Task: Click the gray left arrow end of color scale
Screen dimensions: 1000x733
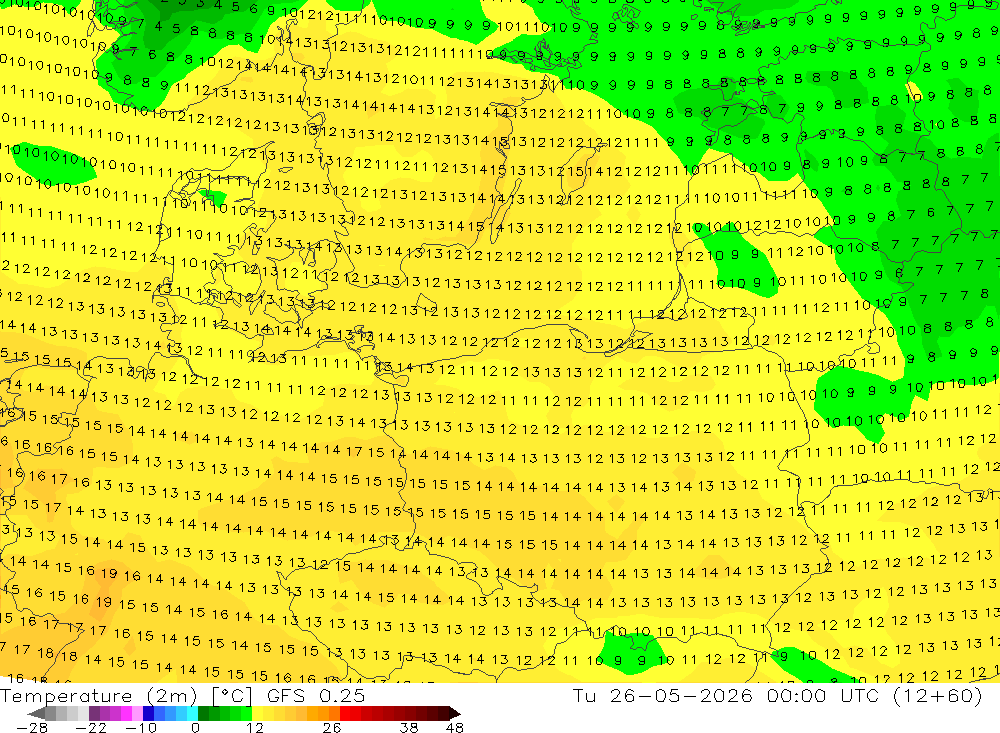Action: 37,713
